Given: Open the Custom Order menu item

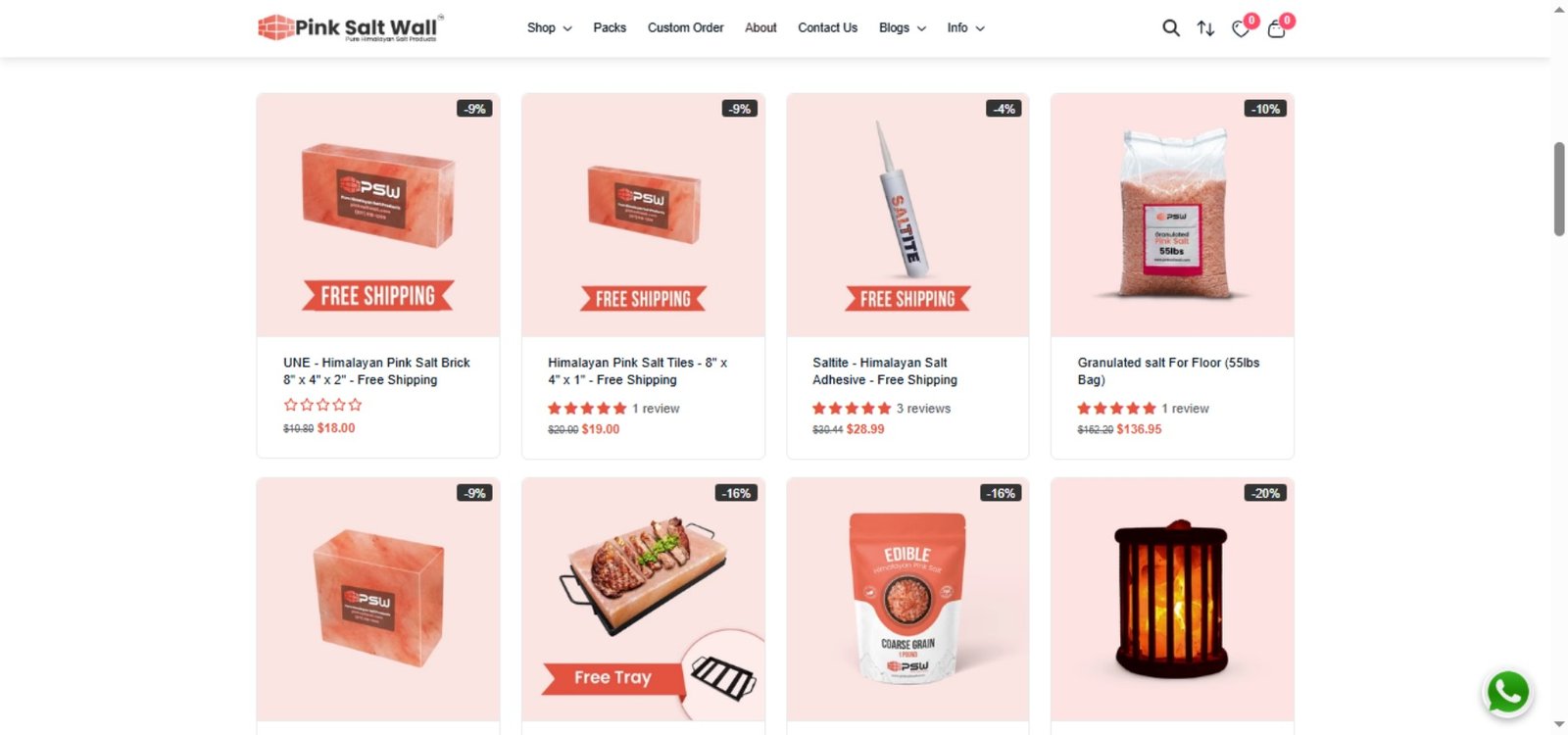Looking at the screenshot, I should (685, 27).
